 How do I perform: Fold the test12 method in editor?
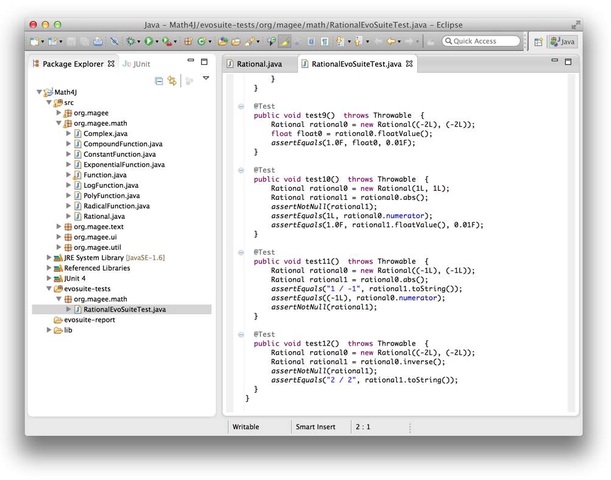[241, 334]
